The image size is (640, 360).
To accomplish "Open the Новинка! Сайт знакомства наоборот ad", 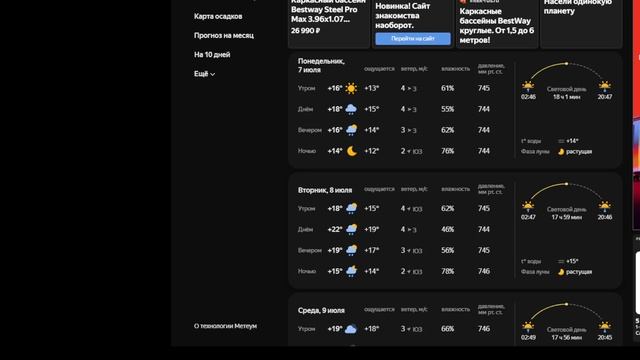I will 403,16.
